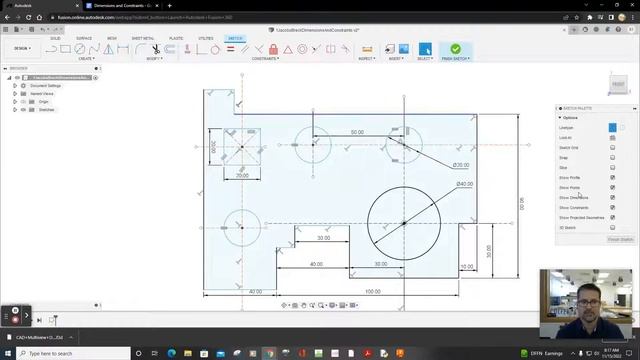Viewport: 640px width, 360px height.
Task: Expand Document Settings tree node
Action: (15, 86)
